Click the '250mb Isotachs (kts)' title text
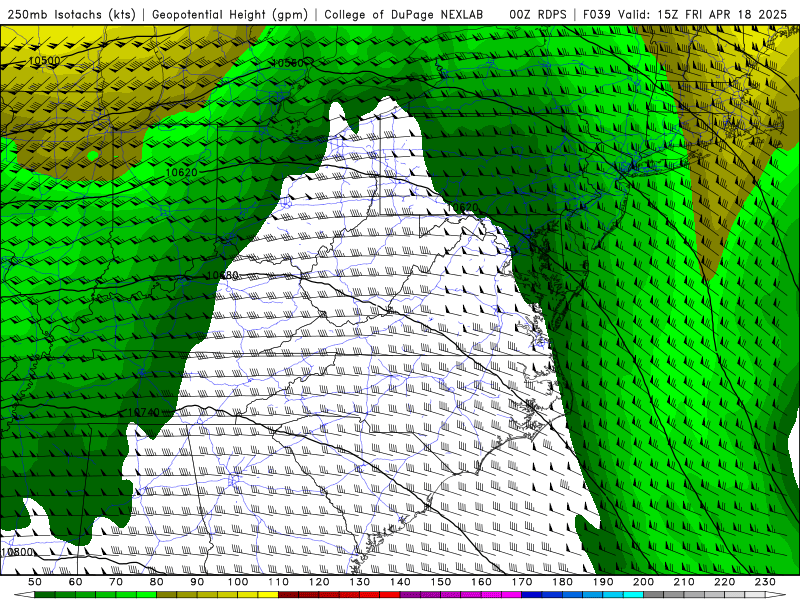Image resolution: width=800 pixels, height=600 pixels. tap(72, 14)
